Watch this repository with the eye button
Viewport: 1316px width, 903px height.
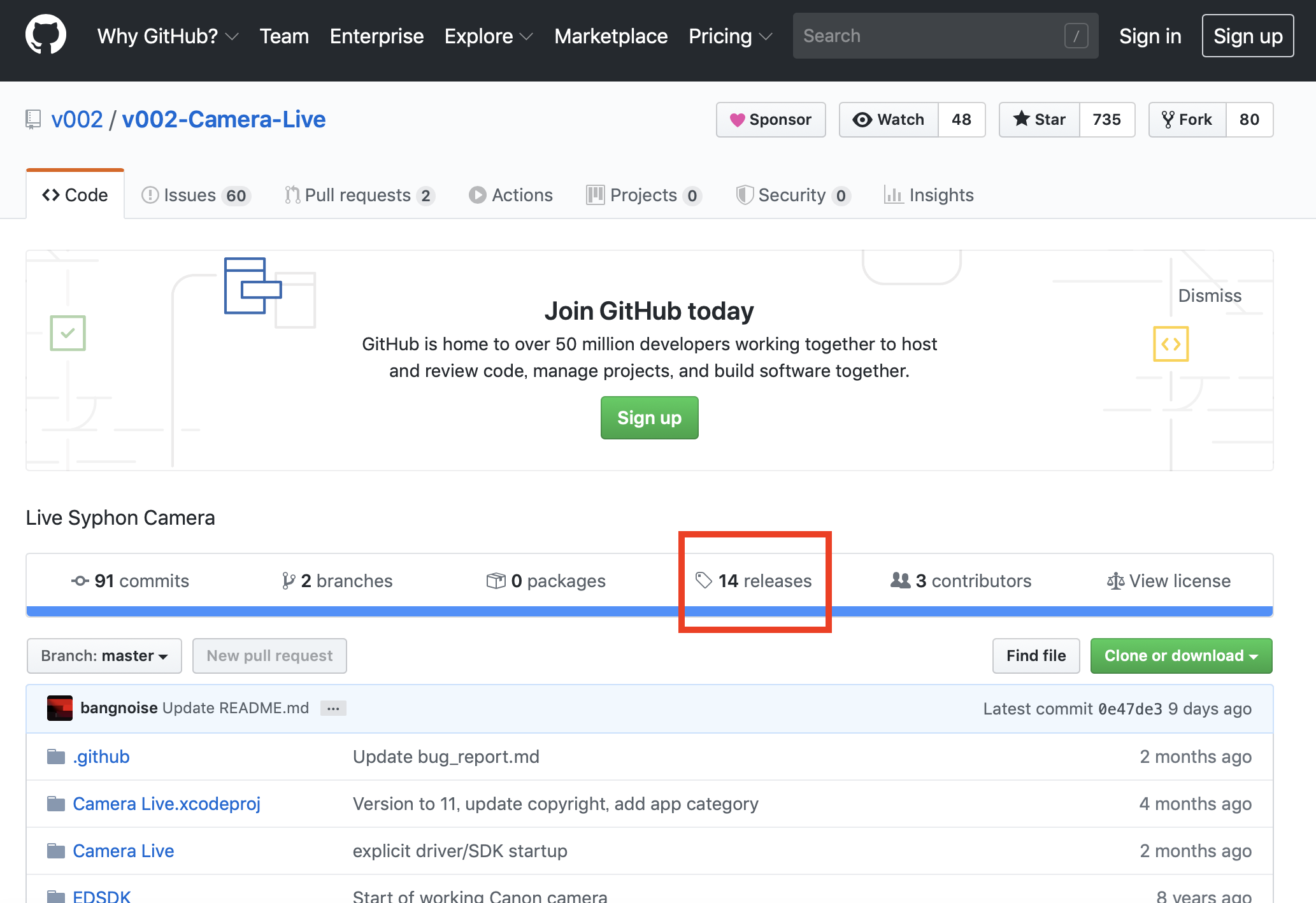tap(889, 120)
